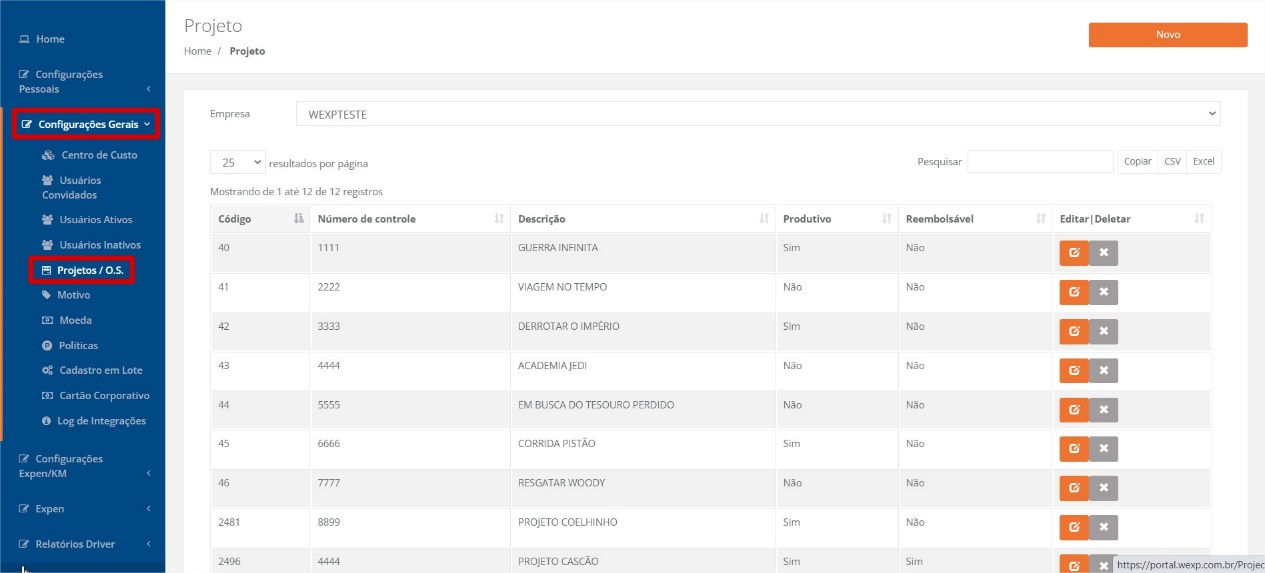Open edit for PROJETO COELHINHO
This screenshot has height=573, width=1265.
[1073, 527]
